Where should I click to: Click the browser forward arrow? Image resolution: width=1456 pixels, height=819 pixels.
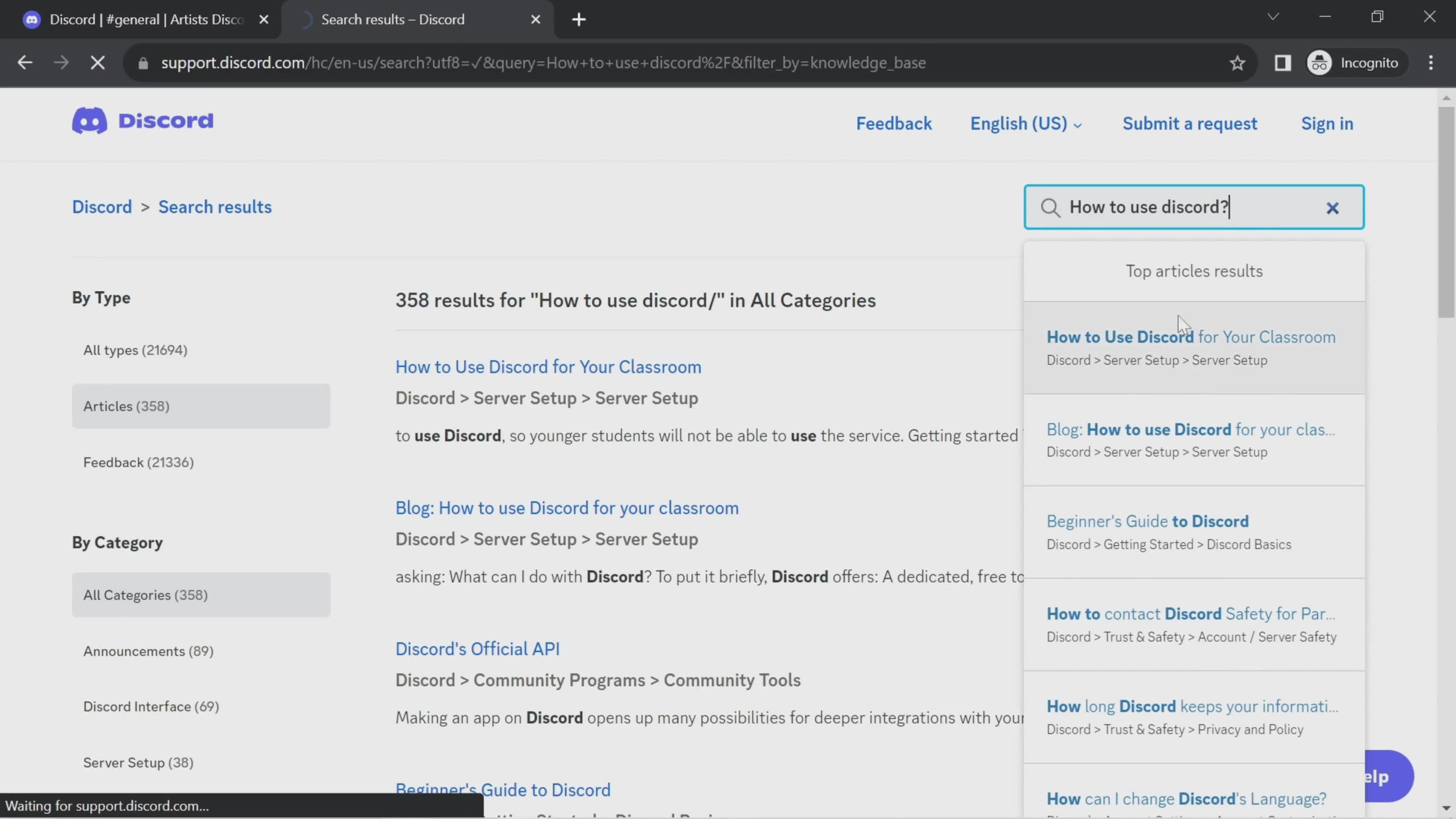pos(61,63)
